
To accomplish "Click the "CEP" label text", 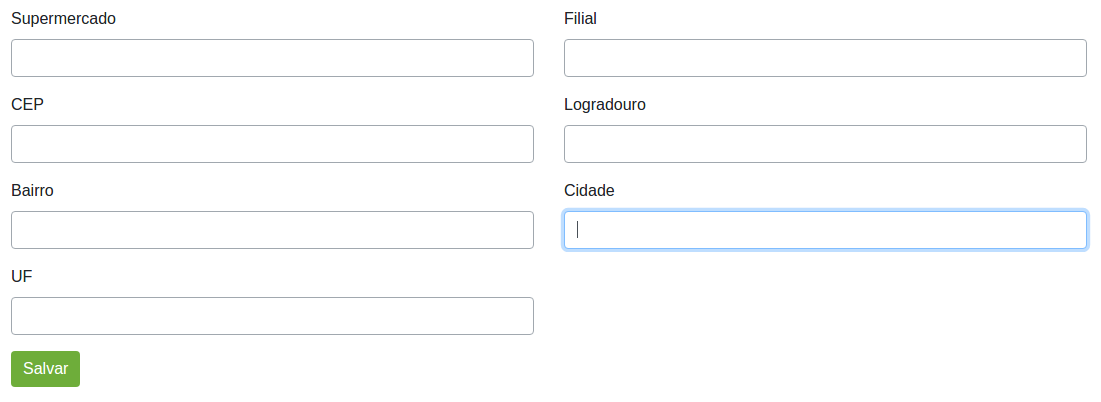I will point(27,104).
